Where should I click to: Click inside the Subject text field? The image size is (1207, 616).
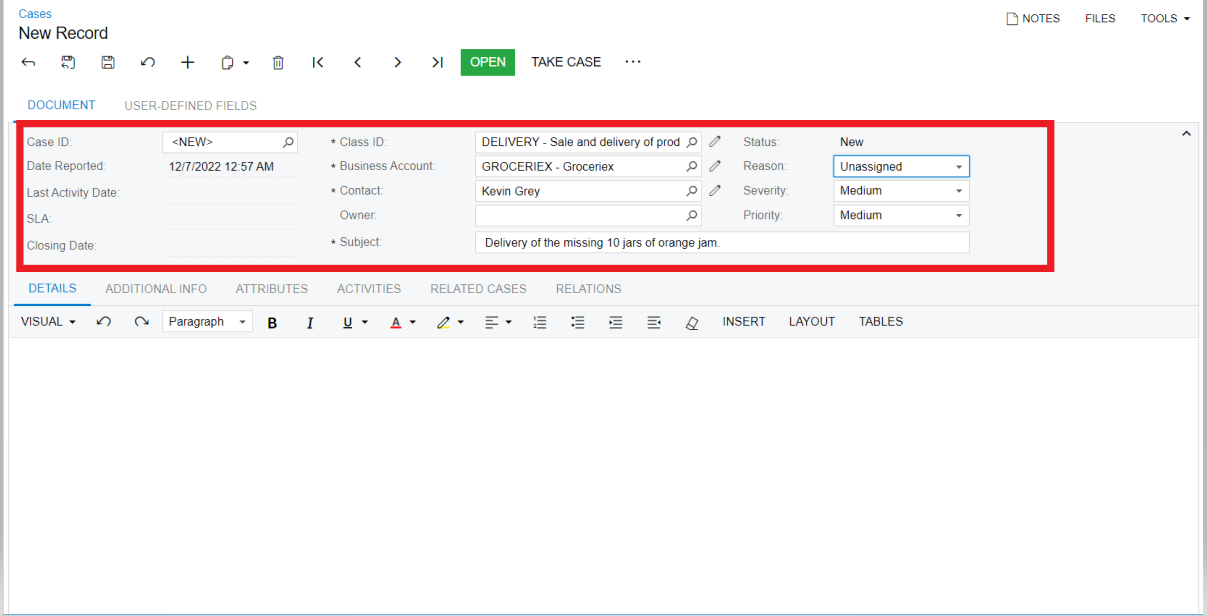click(720, 242)
